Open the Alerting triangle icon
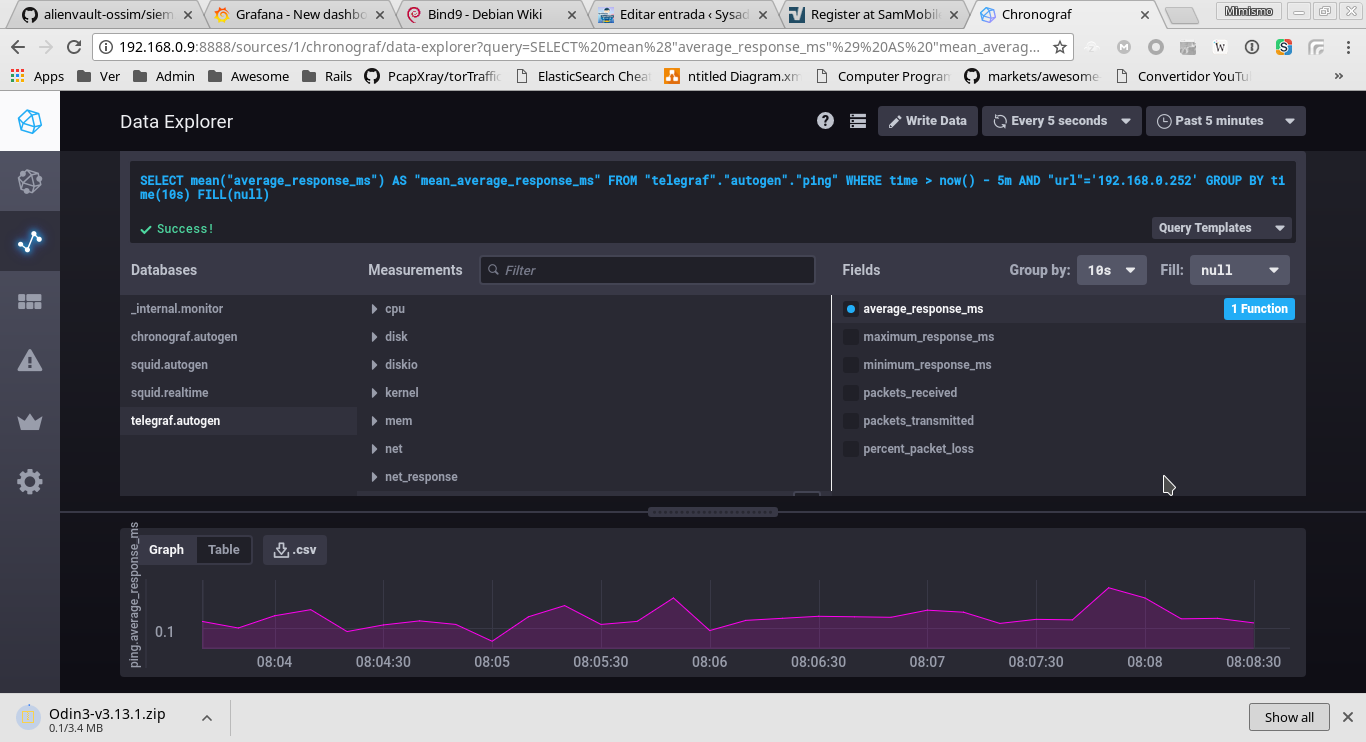 (29, 360)
